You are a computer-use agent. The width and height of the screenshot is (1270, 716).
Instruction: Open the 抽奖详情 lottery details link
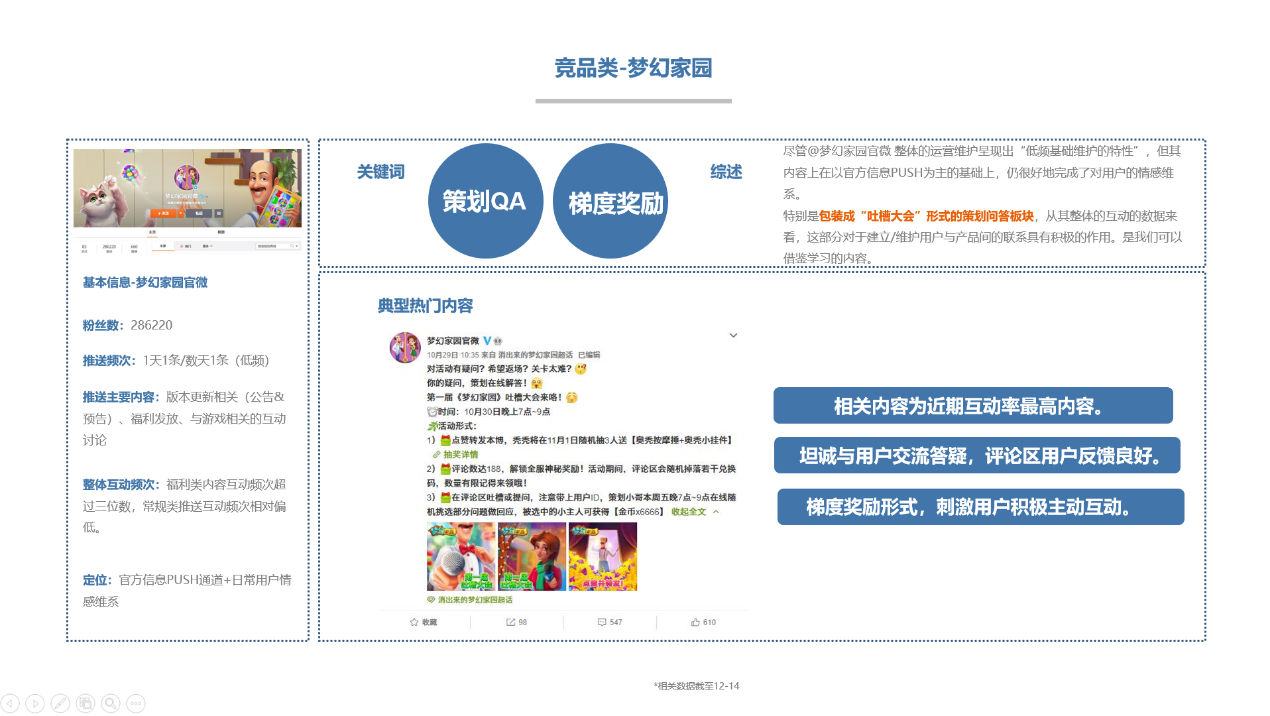[458, 455]
